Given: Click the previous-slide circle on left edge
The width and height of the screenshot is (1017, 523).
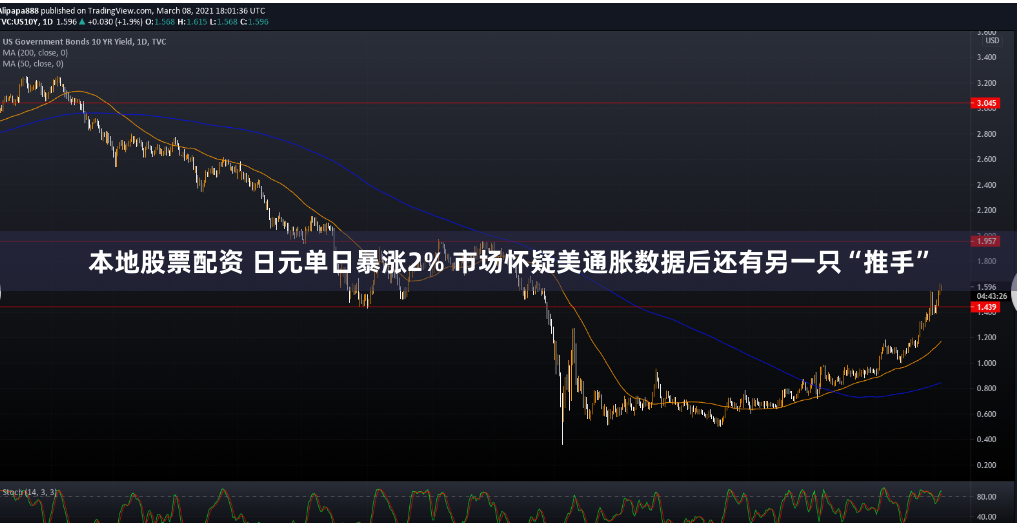Looking at the screenshot, I should [3, 290].
